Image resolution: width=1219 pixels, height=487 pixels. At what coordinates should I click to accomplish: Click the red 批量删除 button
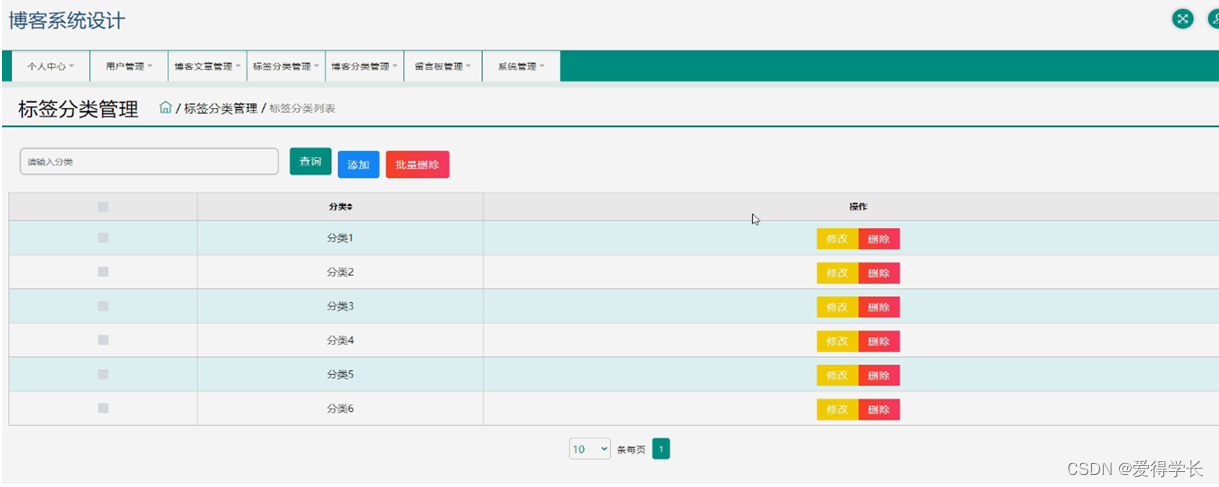[x=417, y=165]
